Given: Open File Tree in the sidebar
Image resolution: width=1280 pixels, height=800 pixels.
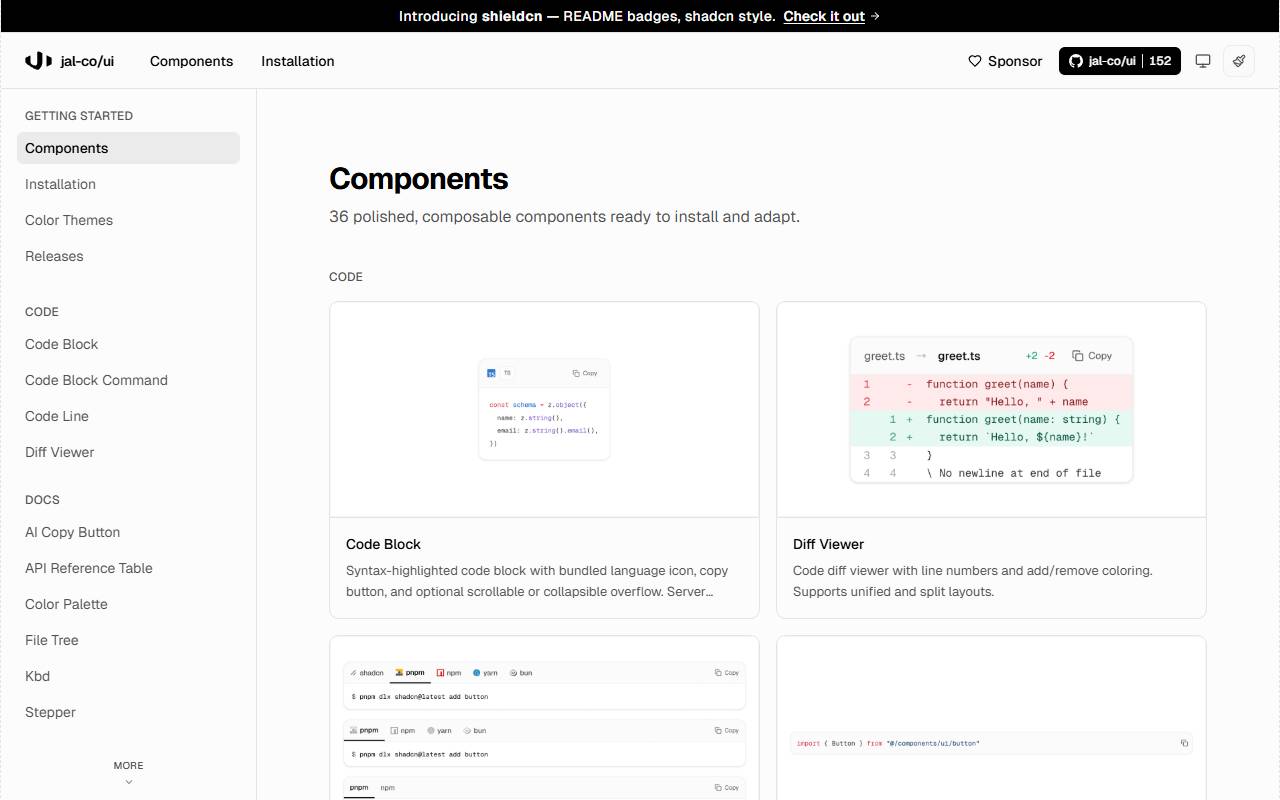Looking at the screenshot, I should point(128,640).
